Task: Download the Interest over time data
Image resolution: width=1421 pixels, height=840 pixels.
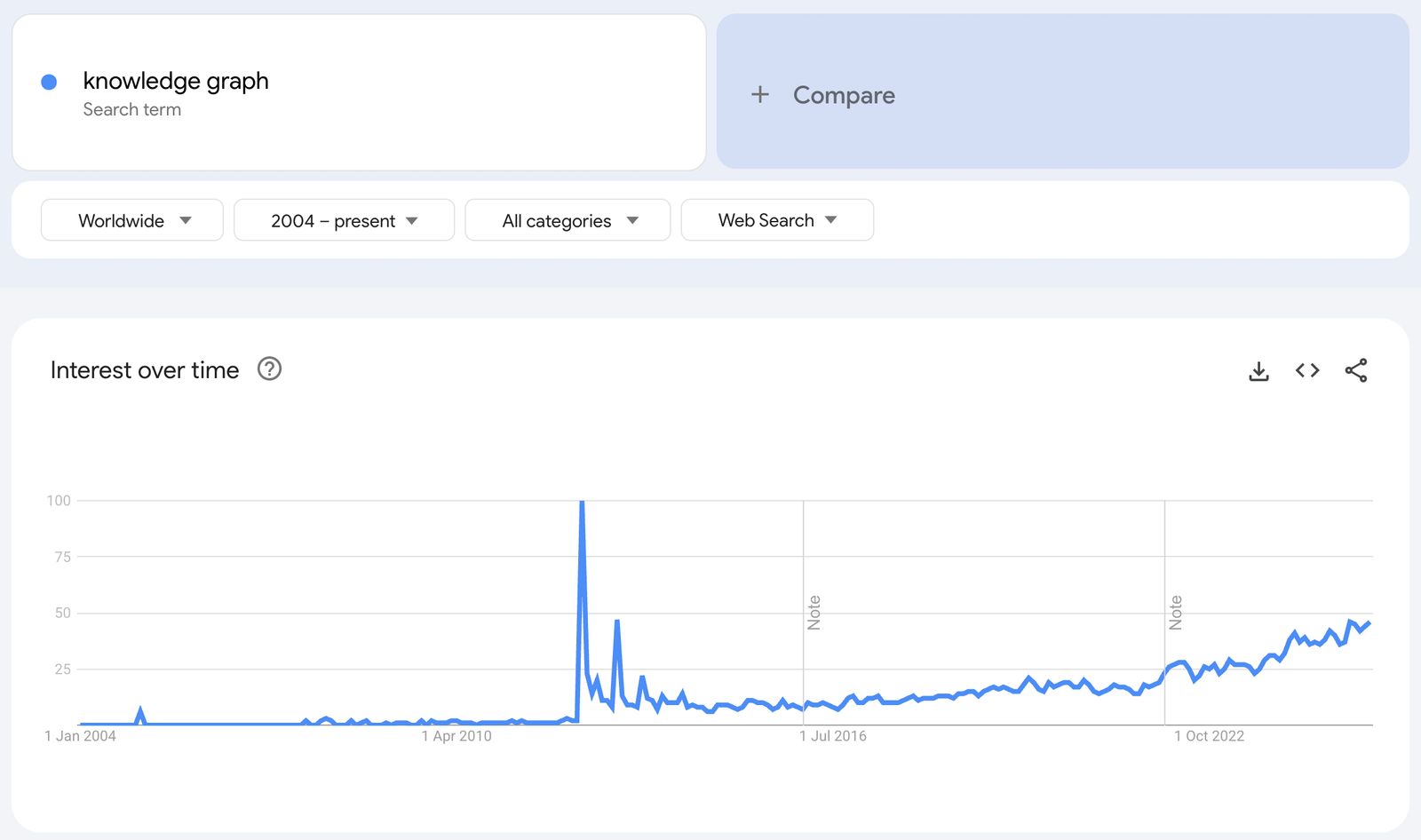Action: click(x=1258, y=371)
